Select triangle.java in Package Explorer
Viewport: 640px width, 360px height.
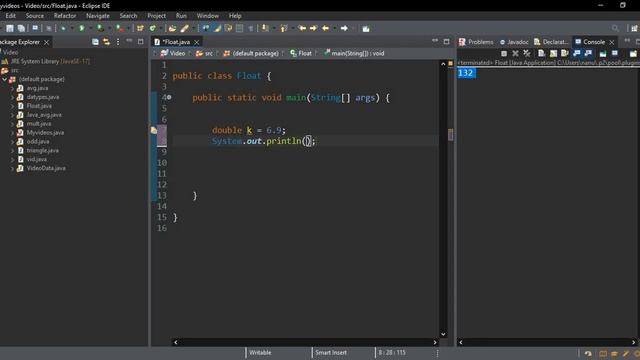(42, 151)
